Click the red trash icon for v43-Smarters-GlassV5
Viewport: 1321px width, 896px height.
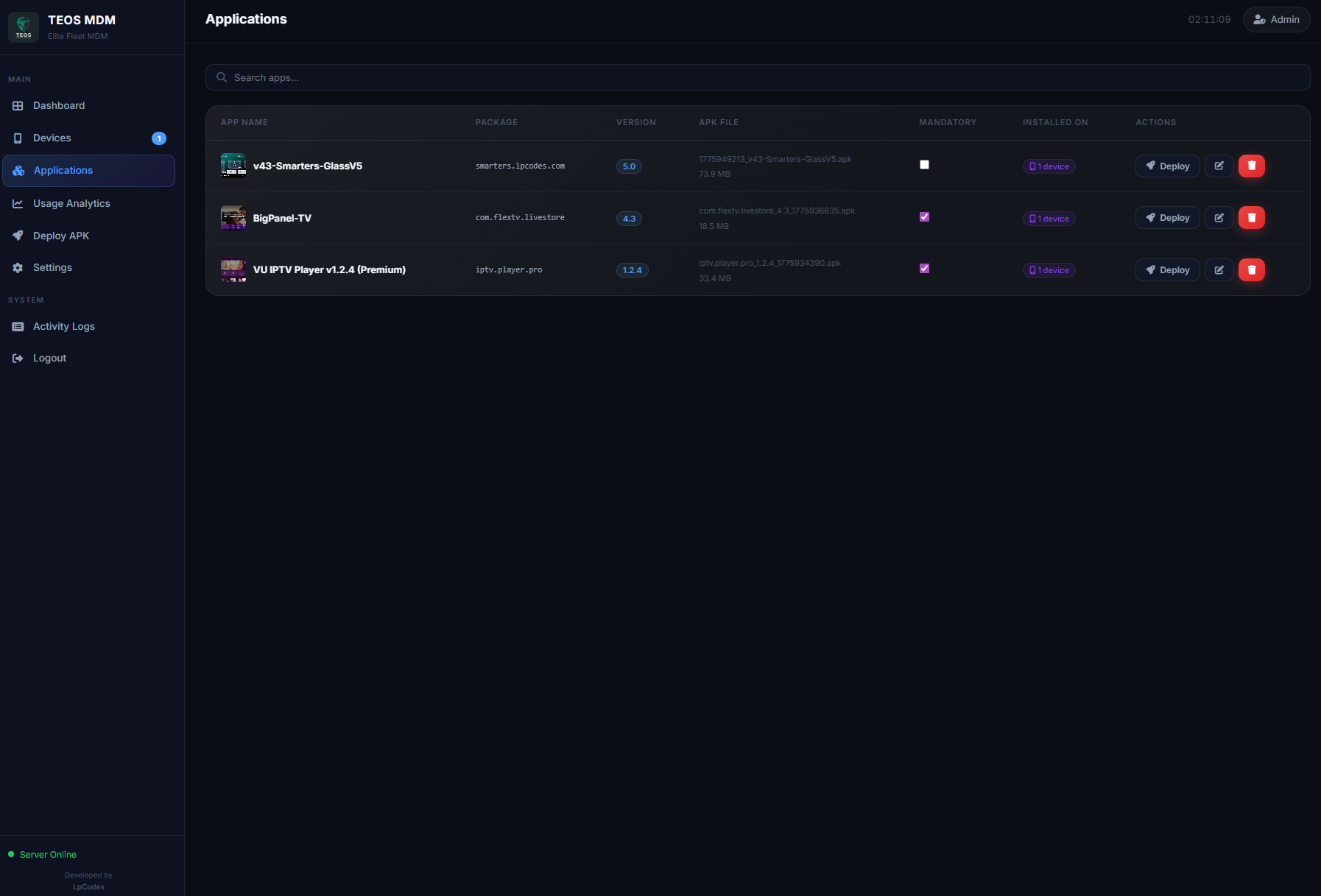[1251, 166]
